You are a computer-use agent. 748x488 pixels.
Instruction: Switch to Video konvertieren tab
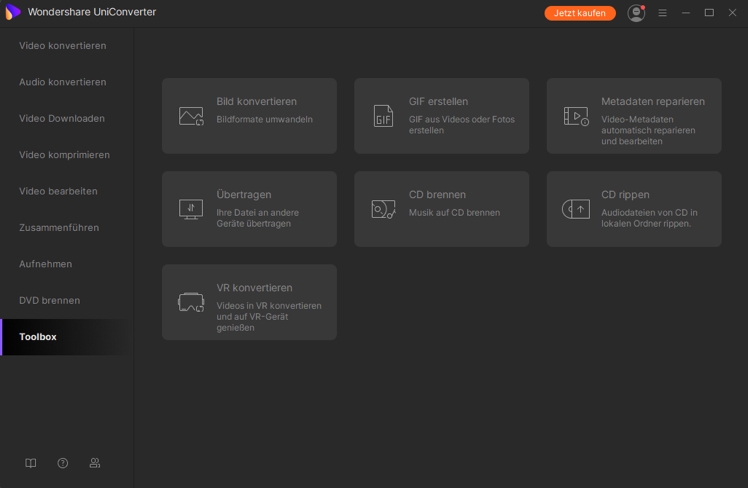pyautogui.click(x=62, y=46)
